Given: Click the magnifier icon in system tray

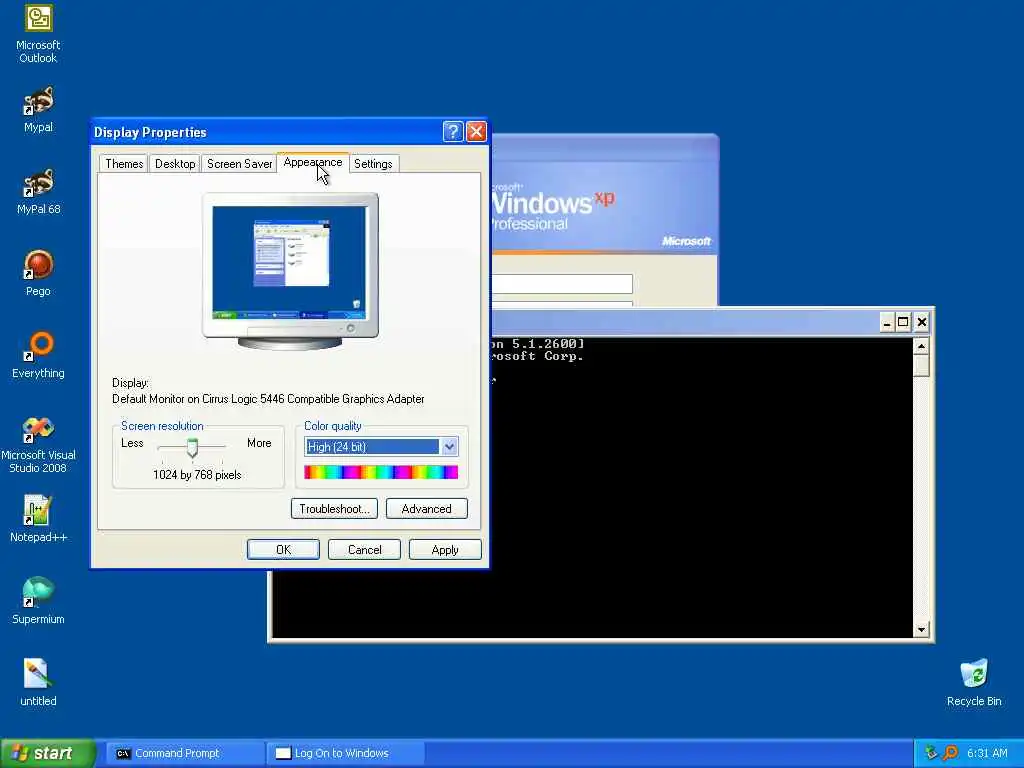Looking at the screenshot, I should (950, 753).
